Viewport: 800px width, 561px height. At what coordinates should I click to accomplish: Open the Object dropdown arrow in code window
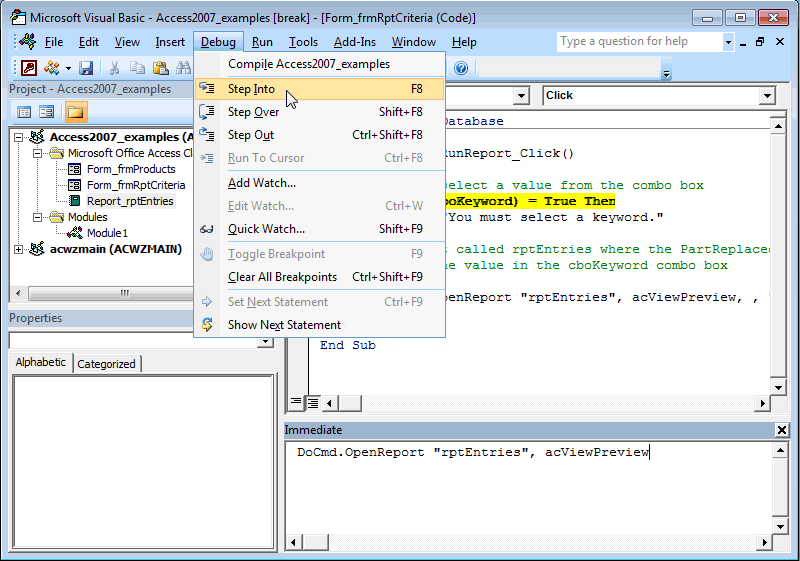click(x=520, y=95)
